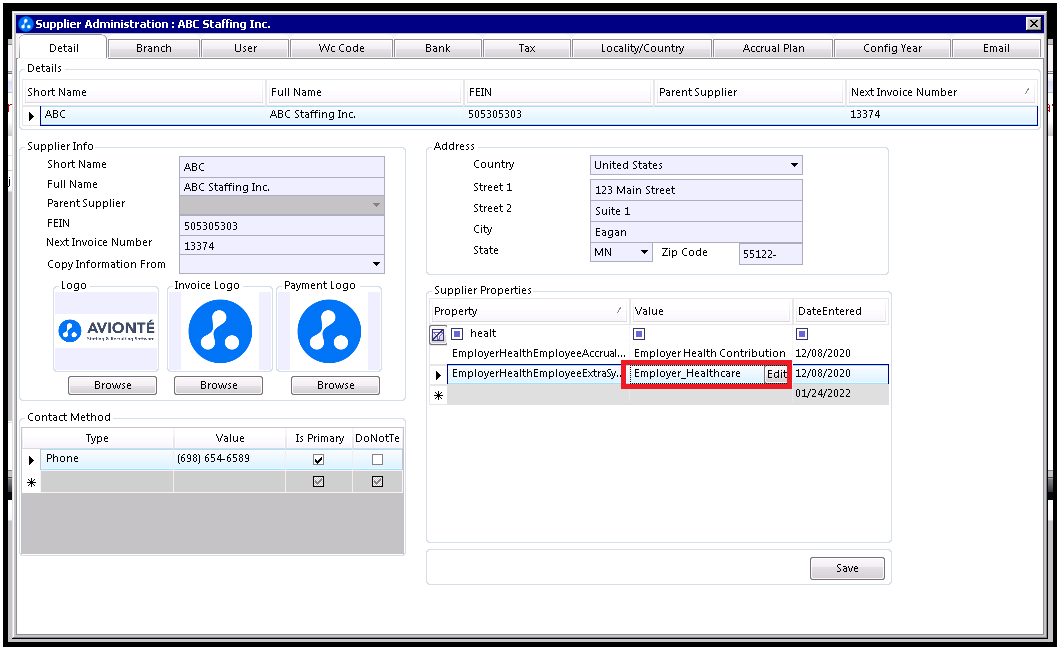Viewport: 1057px width, 651px height.
Task: Sort by Property column header
Action: click(x=529, y=311)
